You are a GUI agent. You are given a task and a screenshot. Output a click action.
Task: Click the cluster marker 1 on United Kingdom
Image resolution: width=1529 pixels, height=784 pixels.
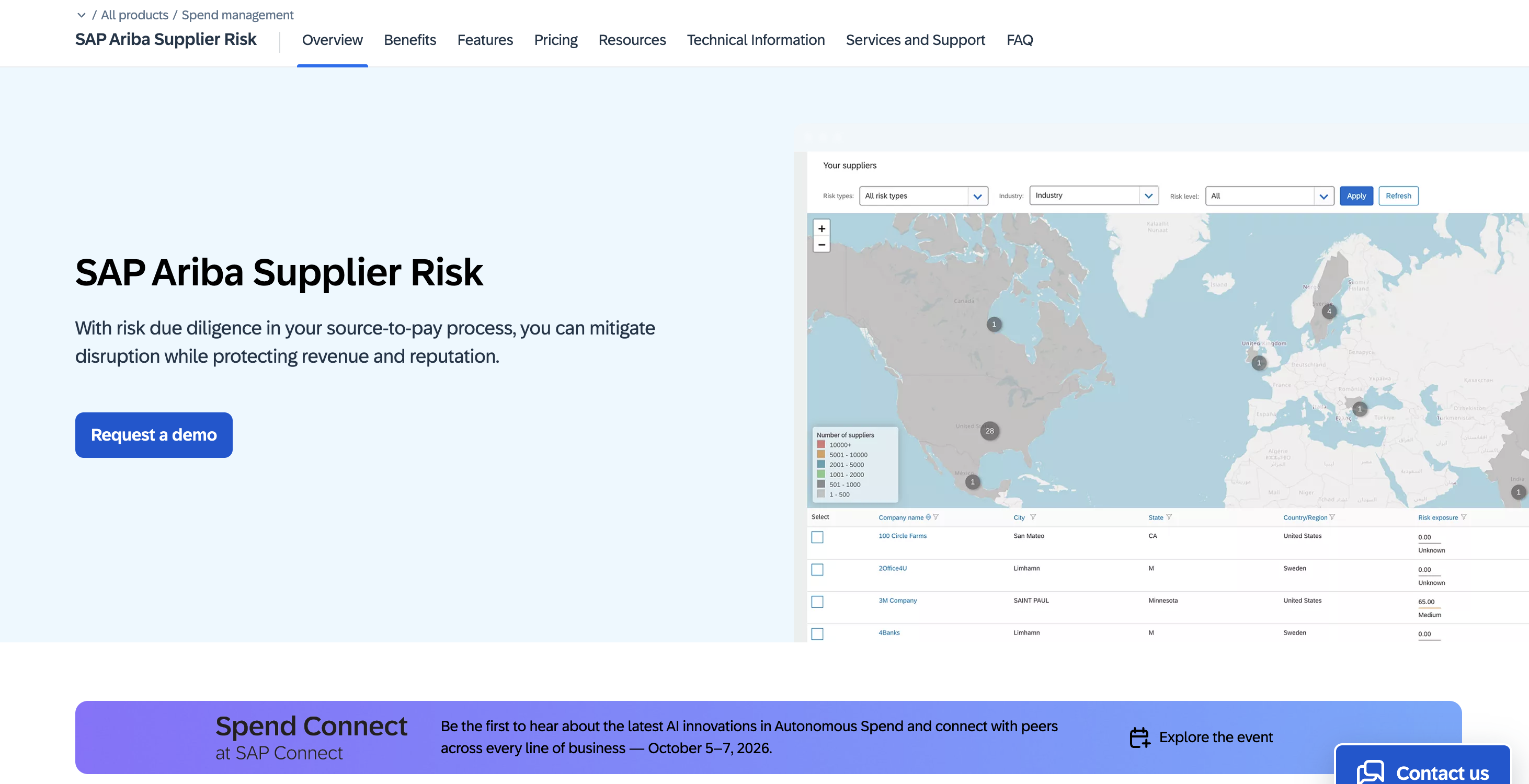tap(1259, 363)
